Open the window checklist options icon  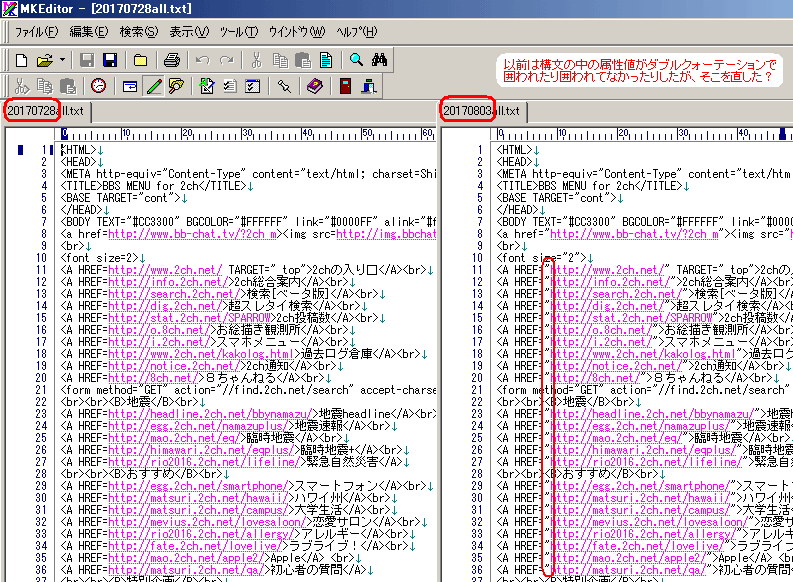click(253, 86)
